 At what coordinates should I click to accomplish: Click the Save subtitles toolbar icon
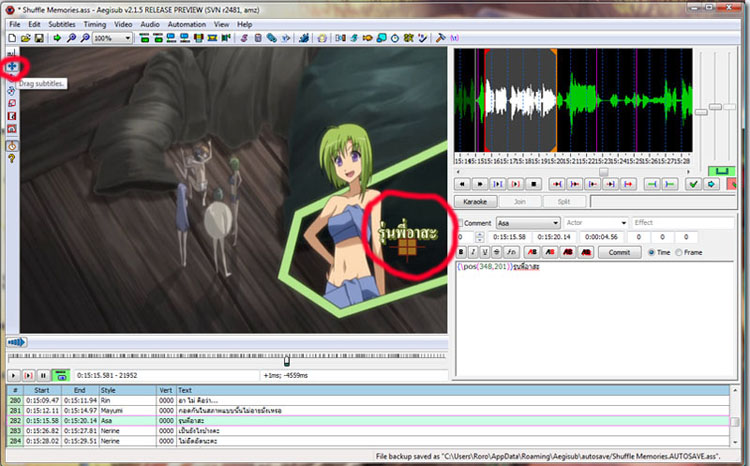tap(39, 38)
